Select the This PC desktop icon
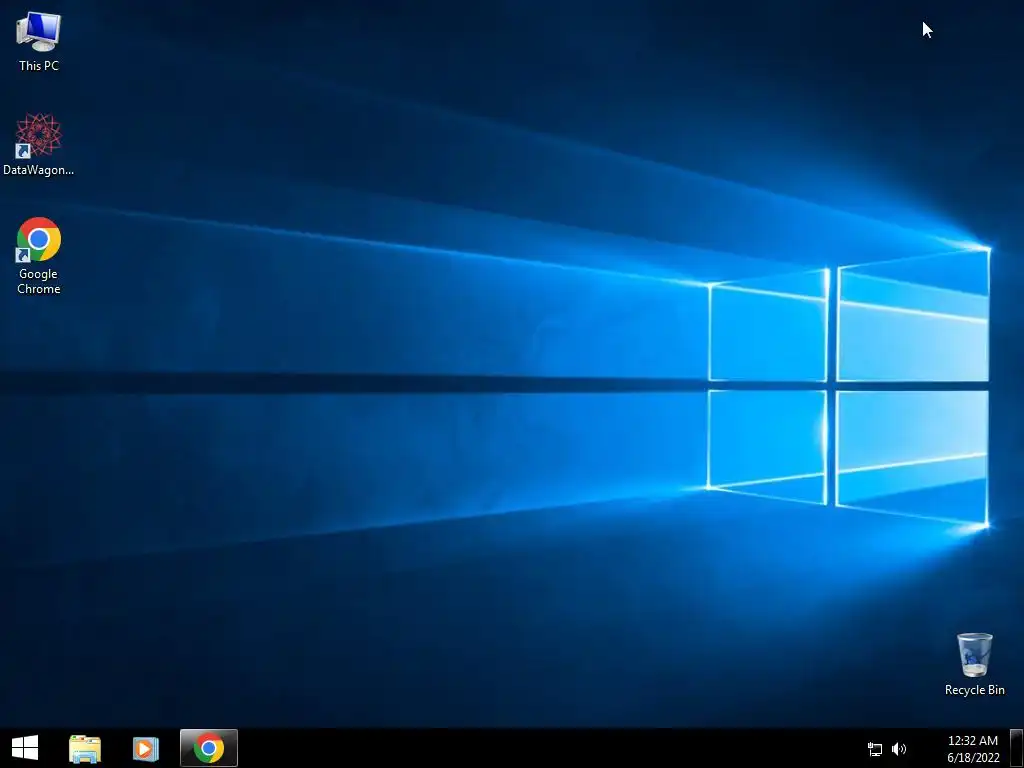Image resolution: width=1024 pixels, height=768 pixels. point(39,42)
